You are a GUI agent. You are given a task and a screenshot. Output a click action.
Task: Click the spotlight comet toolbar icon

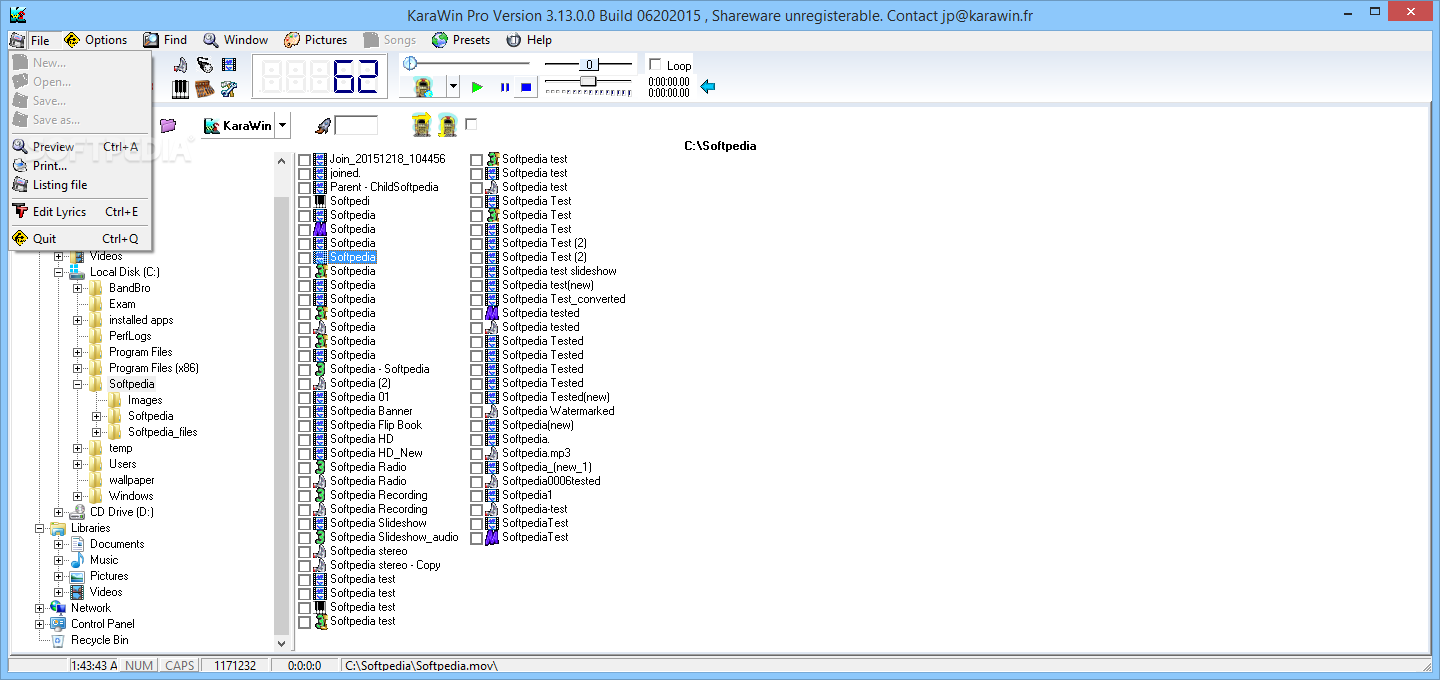tap(205, 65)
